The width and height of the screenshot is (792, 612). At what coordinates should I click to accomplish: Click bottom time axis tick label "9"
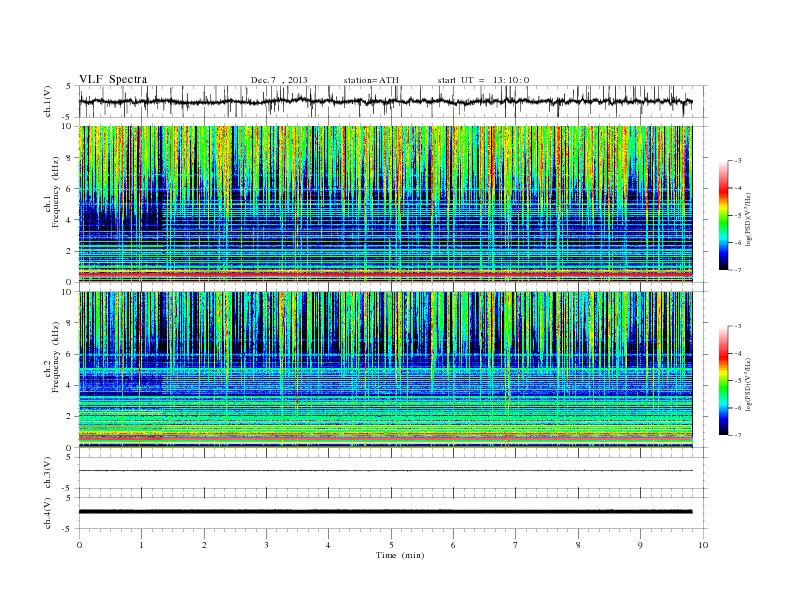click(x=640, y=545)
